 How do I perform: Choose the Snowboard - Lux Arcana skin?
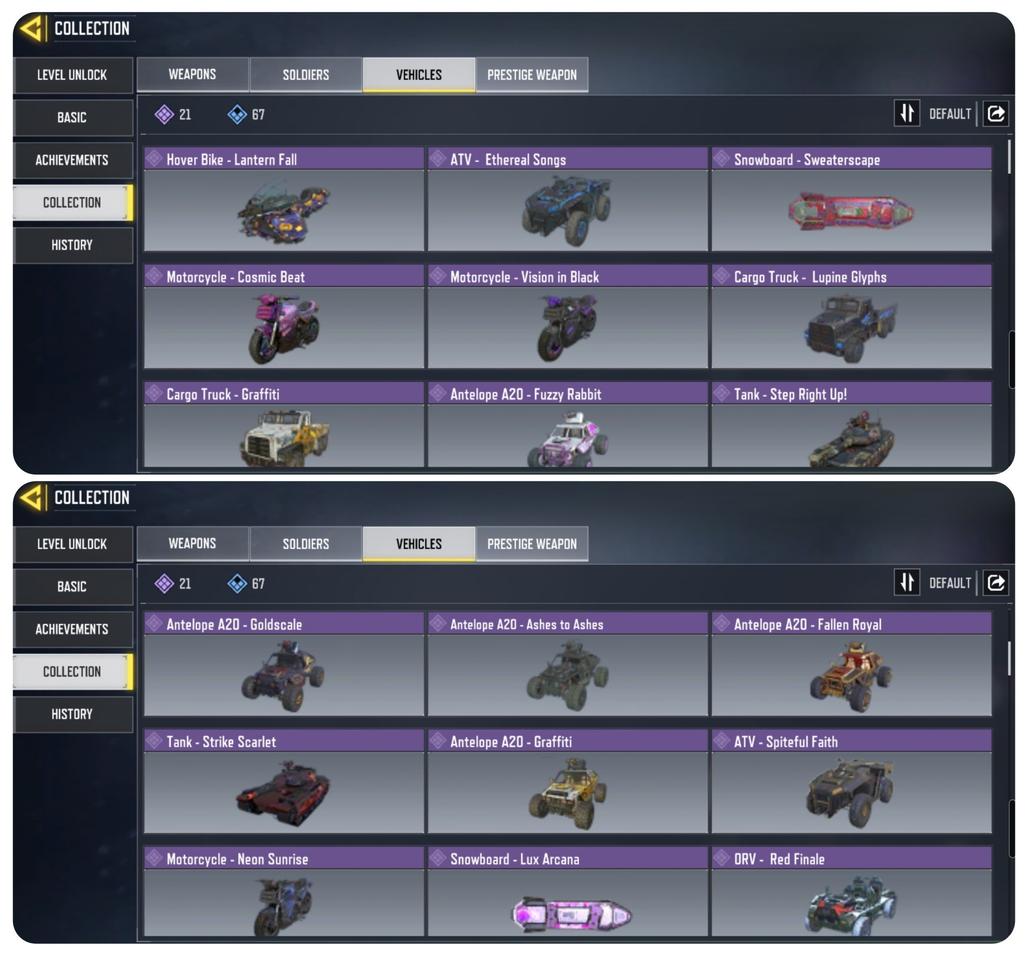click(568, 892)
